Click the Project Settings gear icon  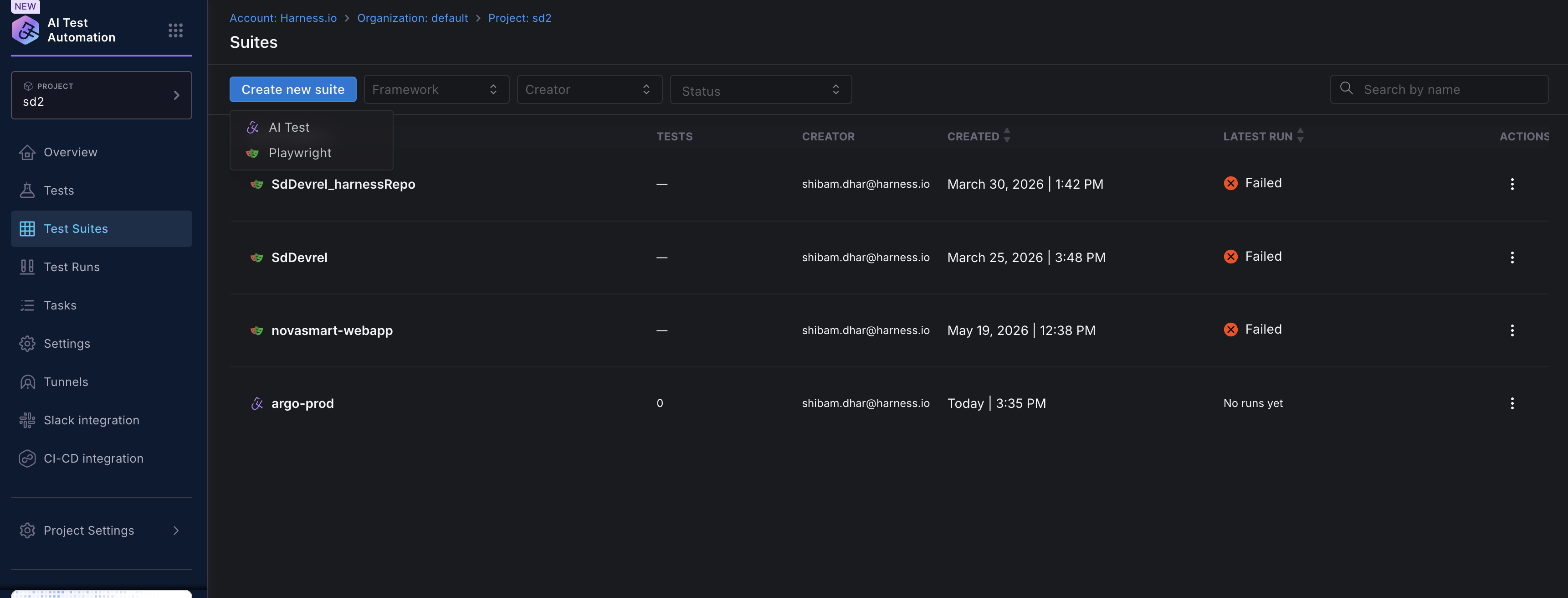click(27, 531)
